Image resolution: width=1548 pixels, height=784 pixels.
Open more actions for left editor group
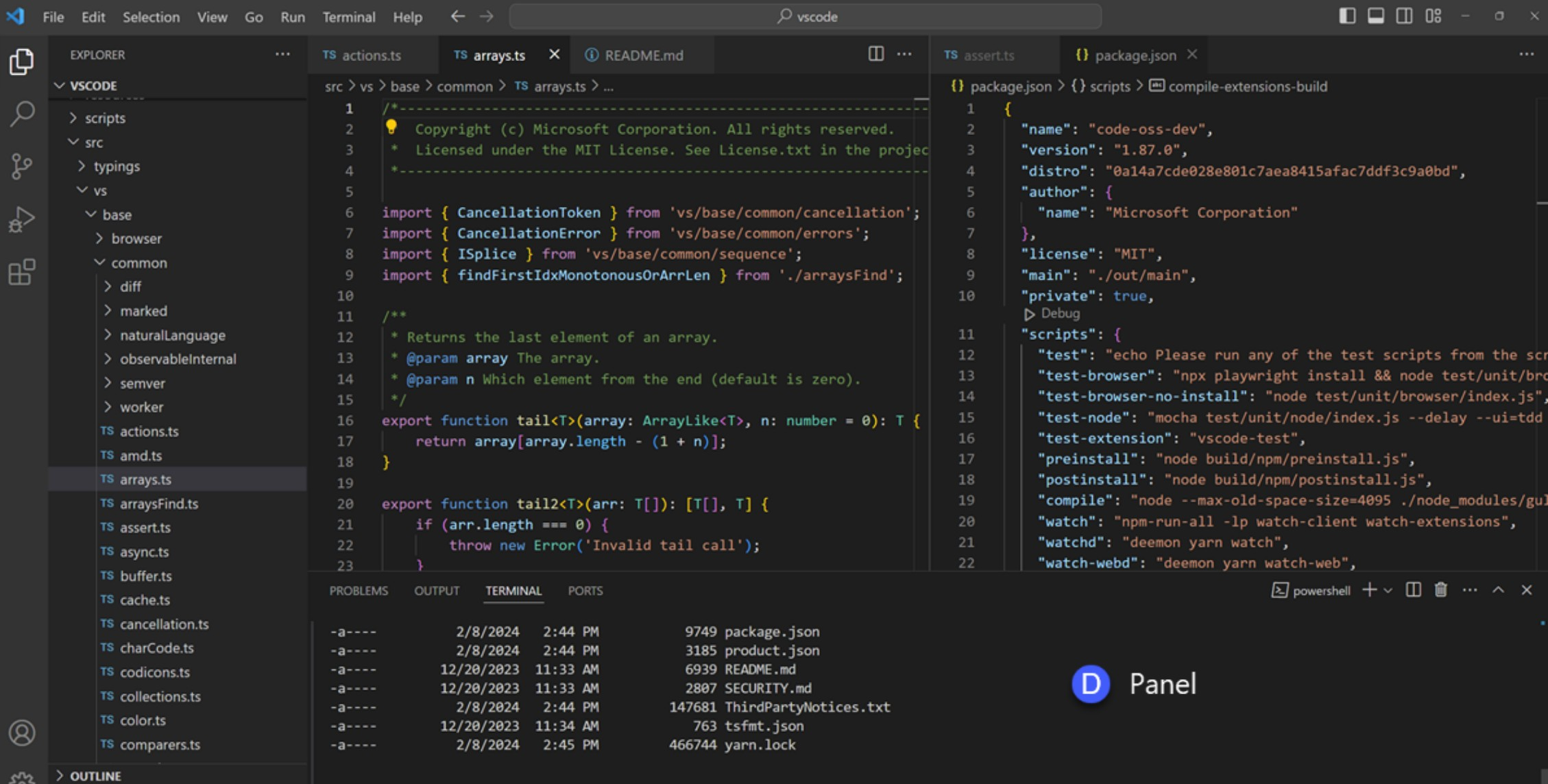904,54
